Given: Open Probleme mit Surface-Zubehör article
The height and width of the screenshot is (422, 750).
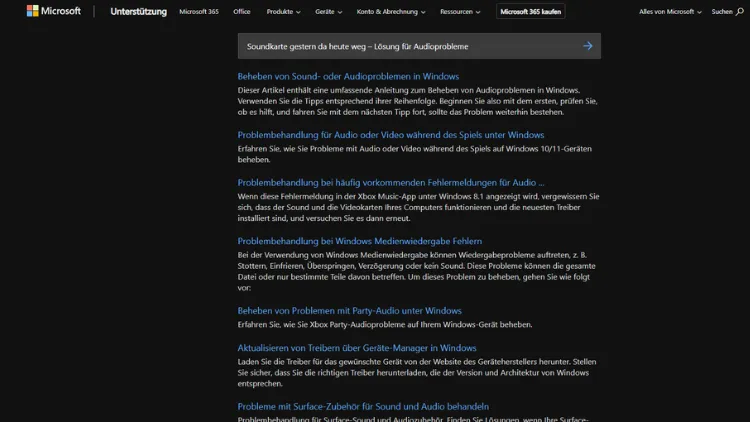Looking at the screenshot, I should coord(362,406).
